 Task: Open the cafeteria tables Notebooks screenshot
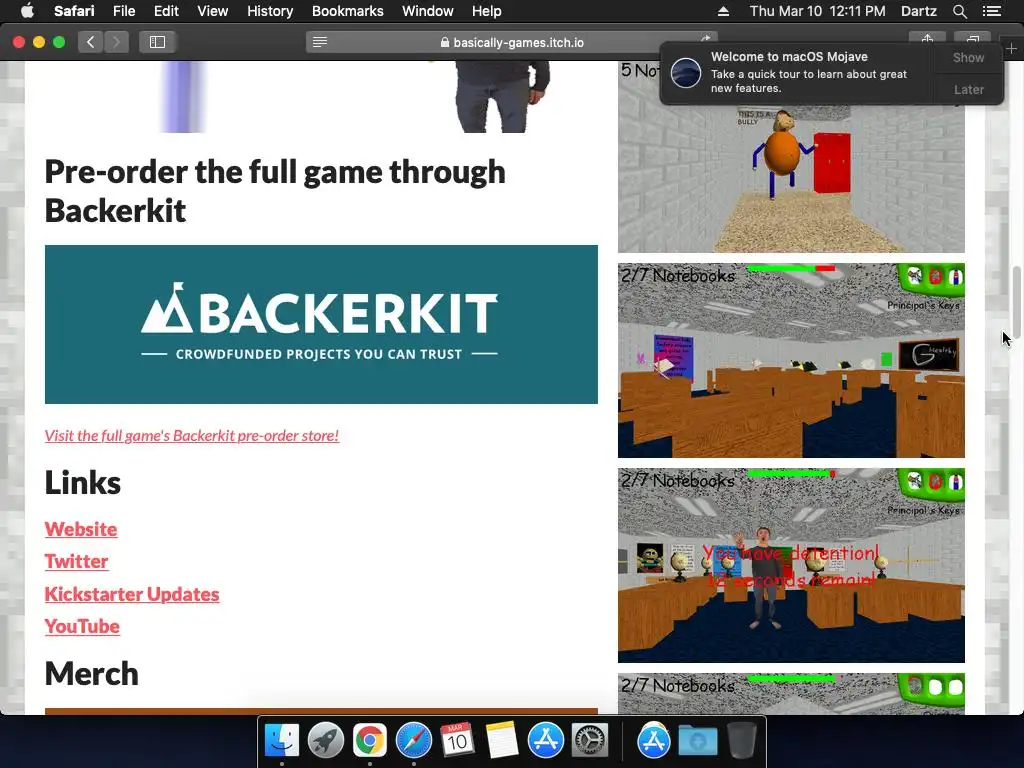click(791, 360)
